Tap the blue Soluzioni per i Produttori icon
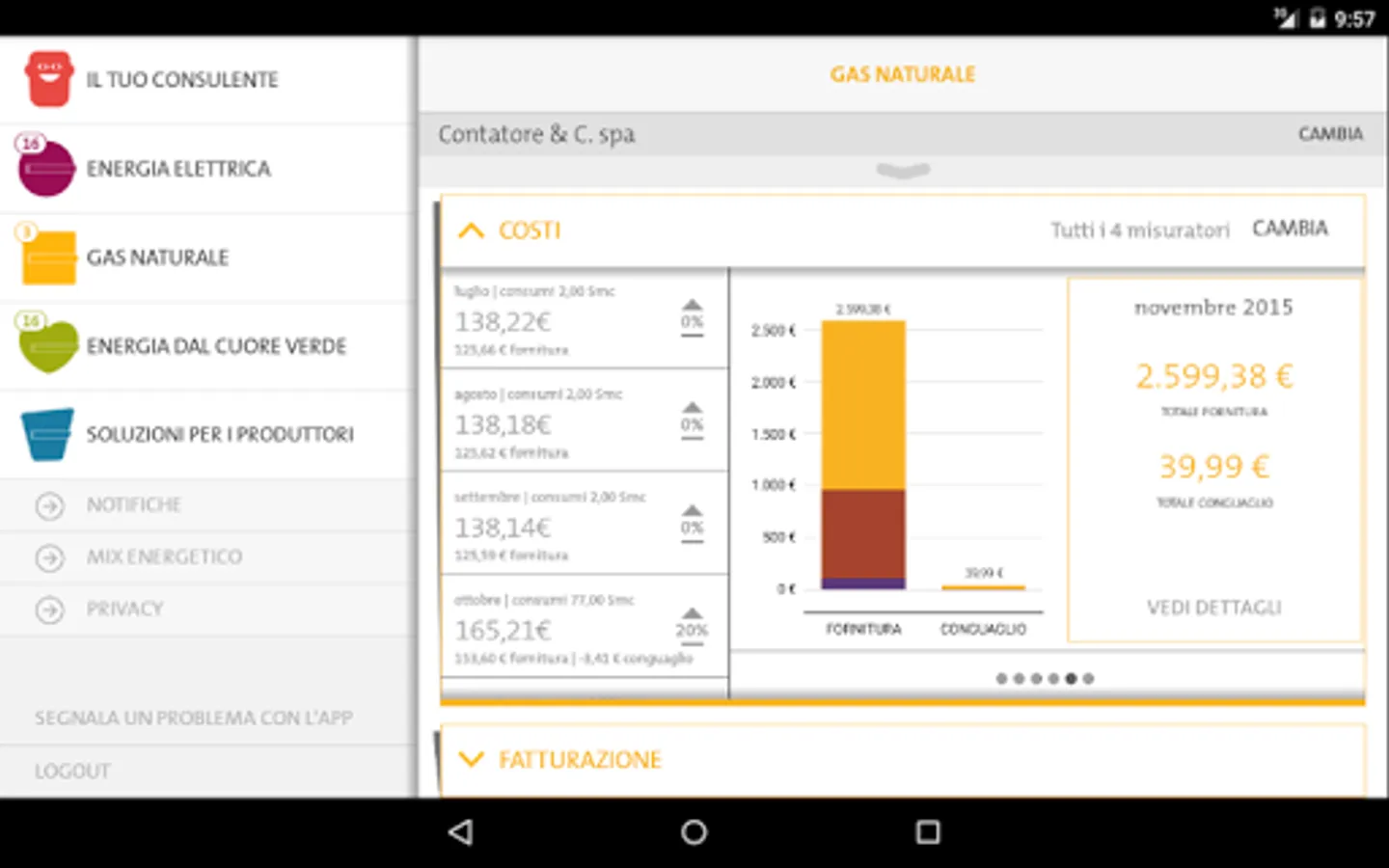Screen dimensions: 1389x868 47,434
